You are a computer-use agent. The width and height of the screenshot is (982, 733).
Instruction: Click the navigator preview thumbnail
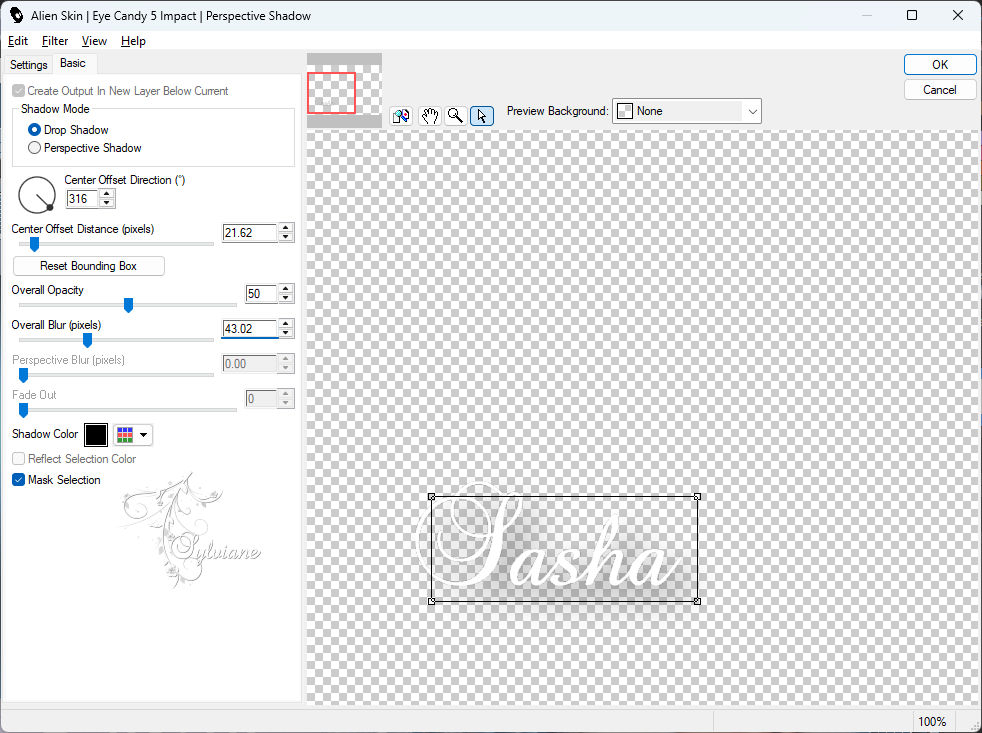[344, 91]
